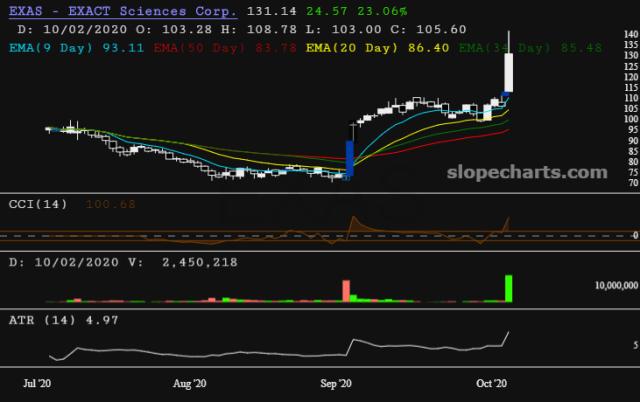Click the Sep '20 date axis label
Image resolution: width=640 pixels, height=402 pixels.
tap(340, 383)
